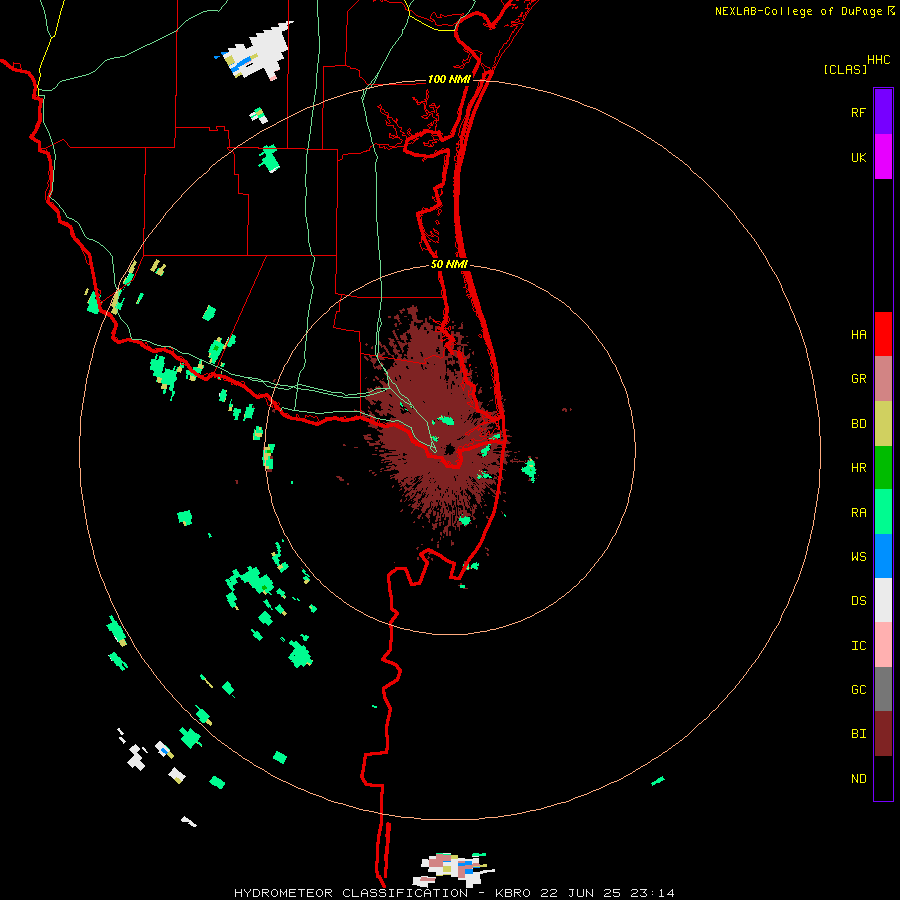Click the 'BD' legend label

click(x=858, y=424)
